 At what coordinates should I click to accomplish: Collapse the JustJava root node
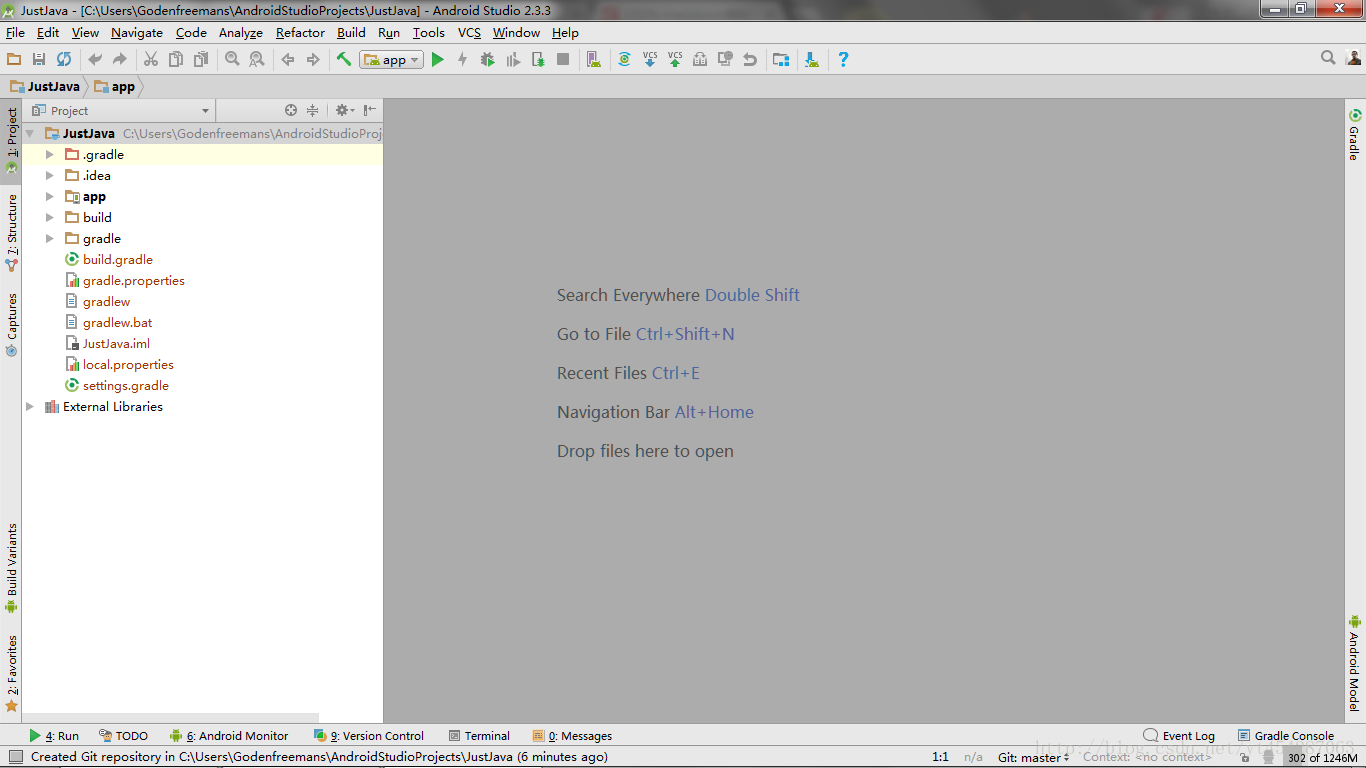point(30,134)
